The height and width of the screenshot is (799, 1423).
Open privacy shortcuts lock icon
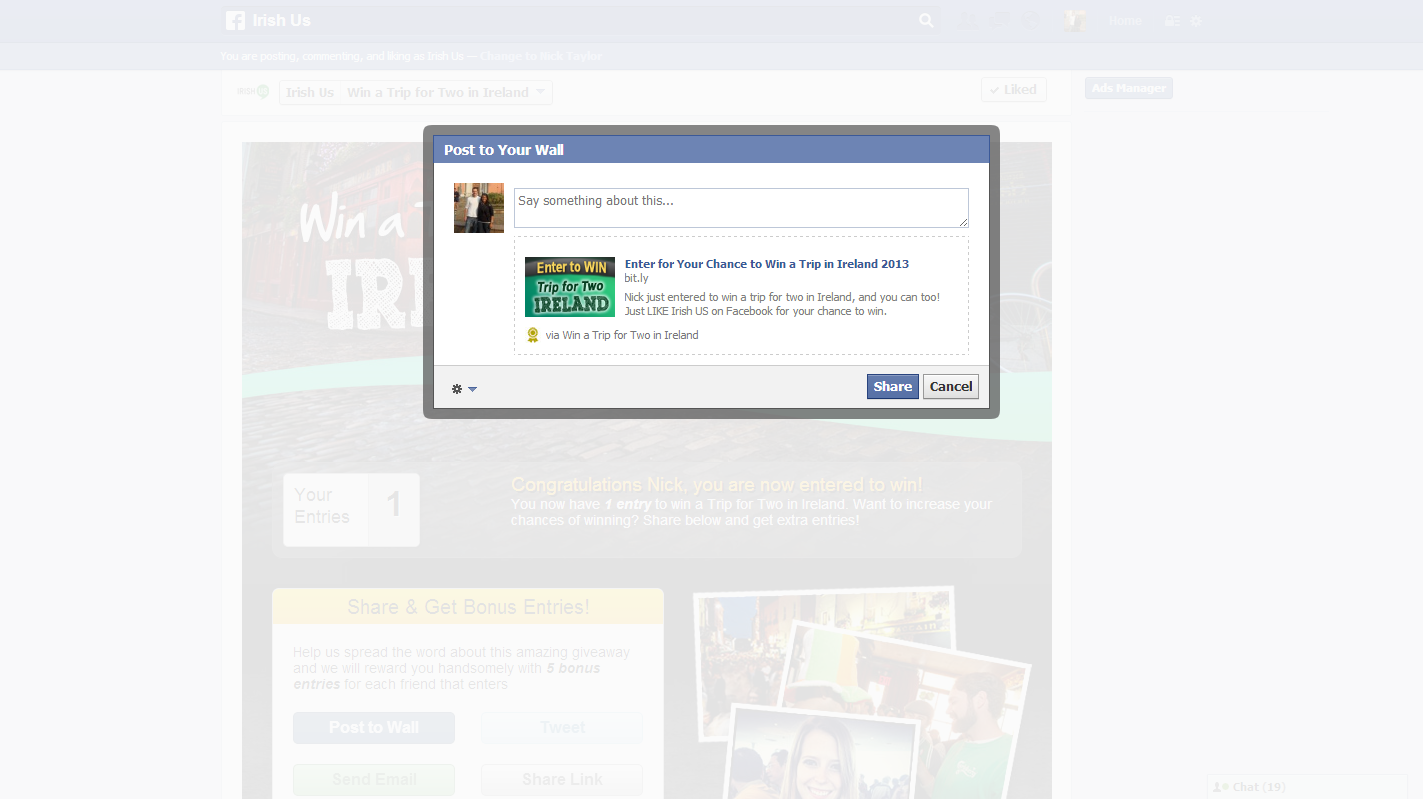(x=1172, y=21)
